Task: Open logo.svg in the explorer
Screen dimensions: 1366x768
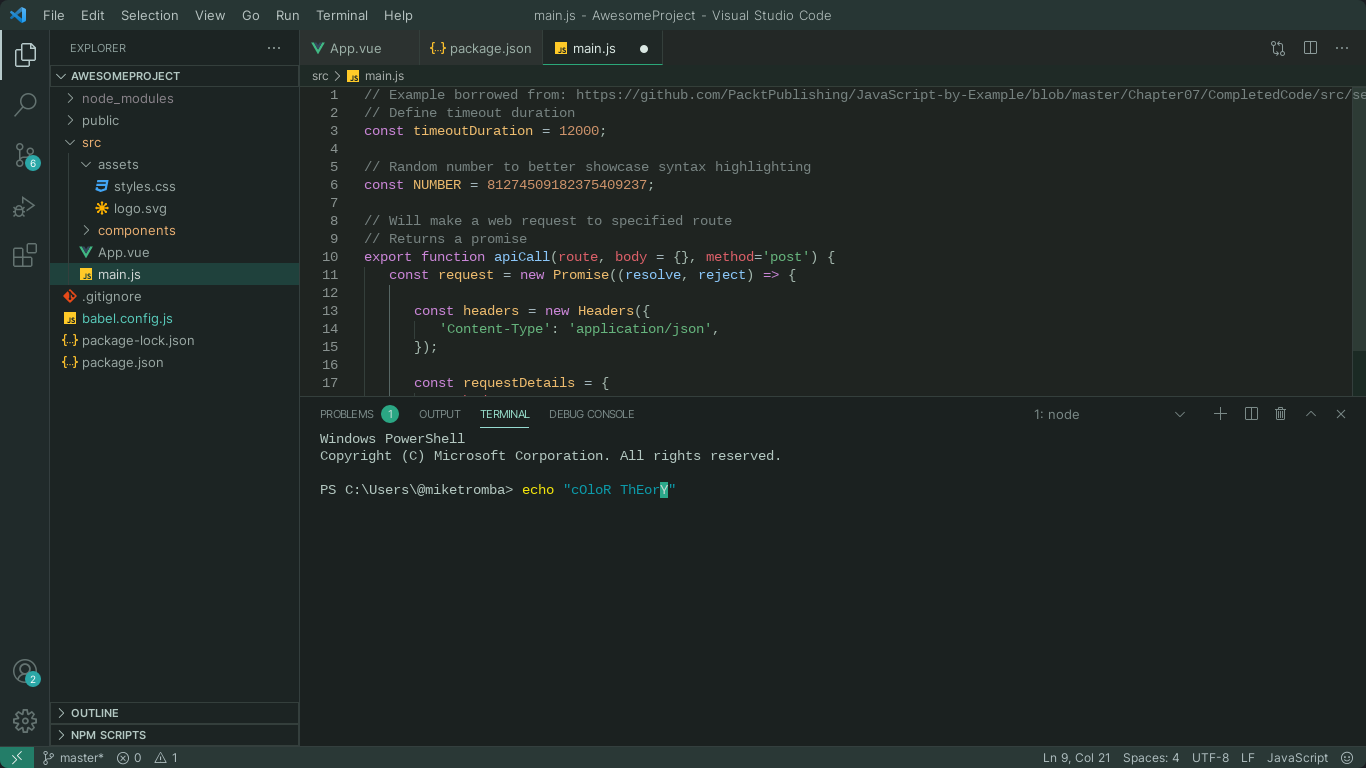Action: point(175,208)
